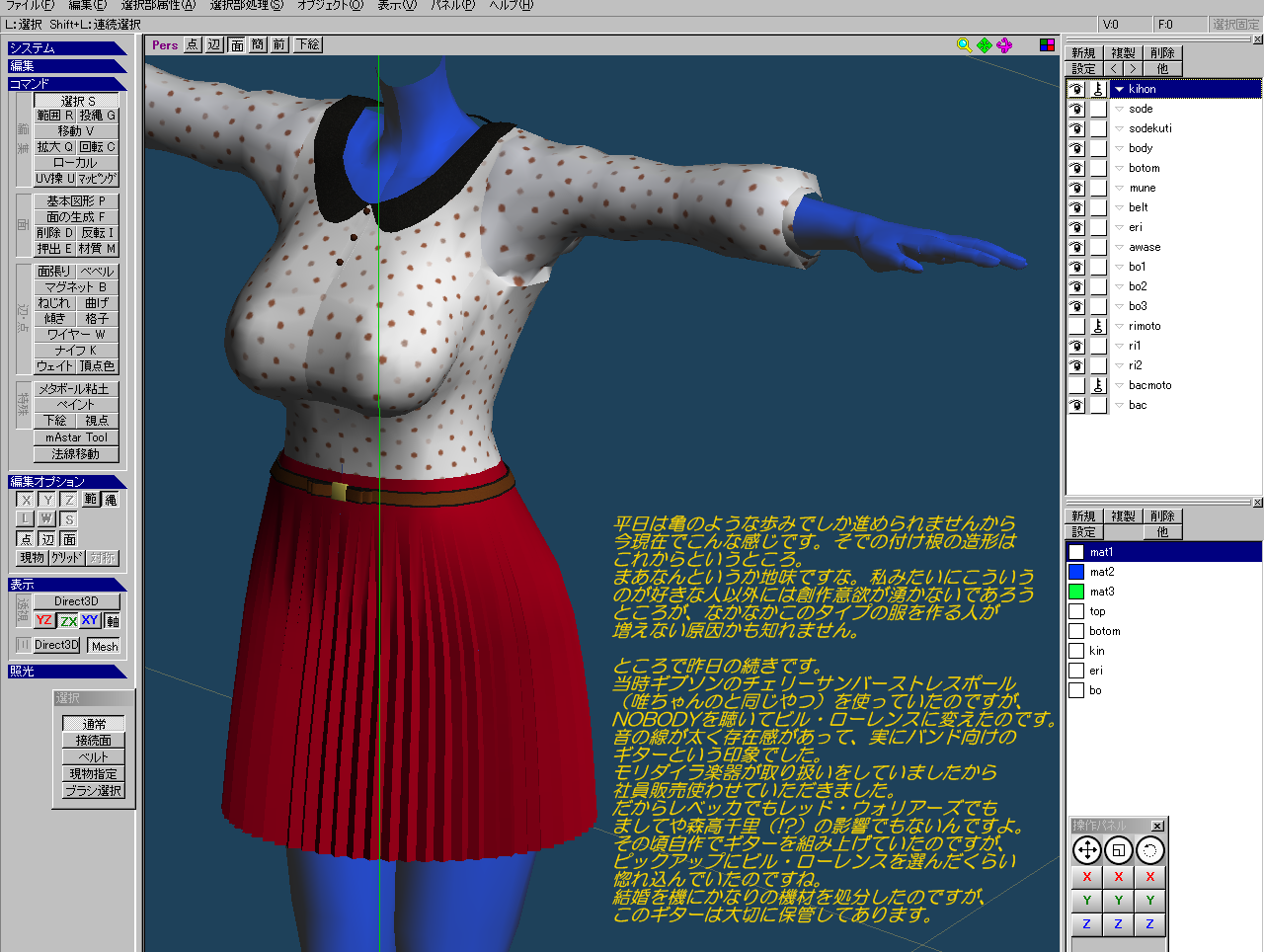Select the sodekuti object in list
The width and height of the screenshot is (1264, 952).
pyautogui.click(x=1149, y=128)
